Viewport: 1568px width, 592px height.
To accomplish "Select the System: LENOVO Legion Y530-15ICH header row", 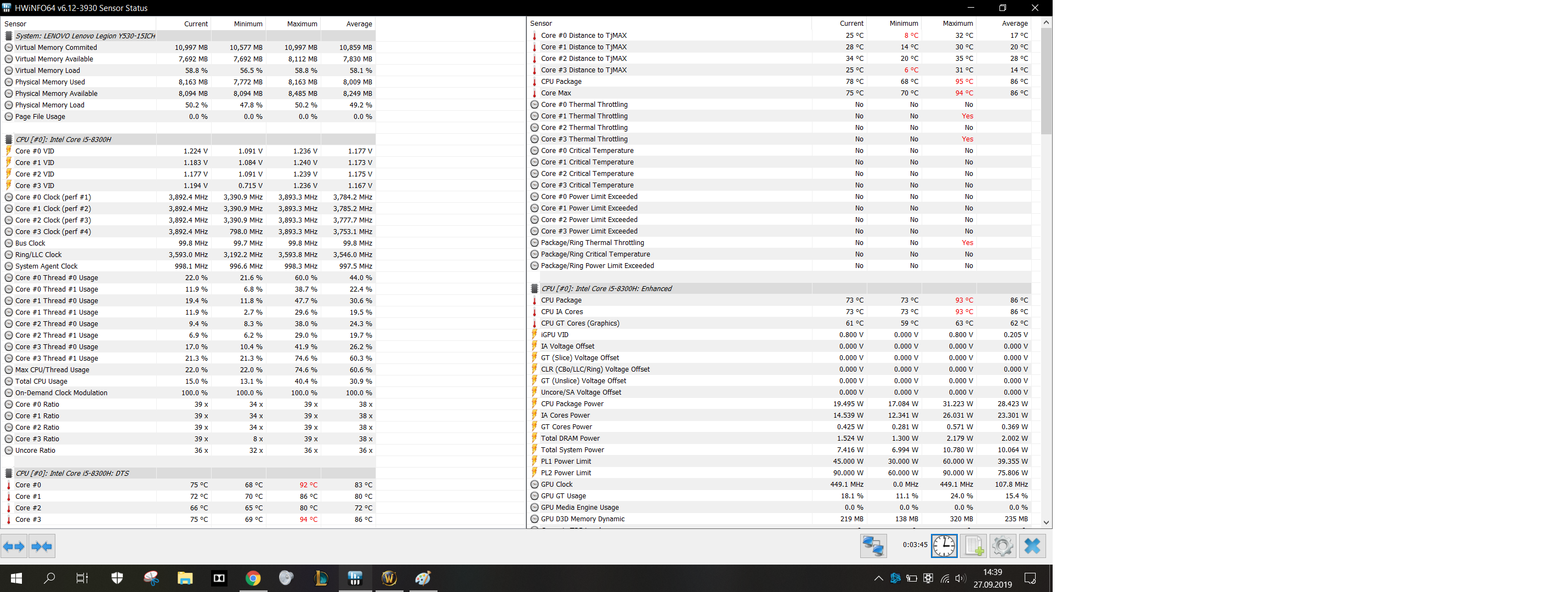I will click(189, 36).
